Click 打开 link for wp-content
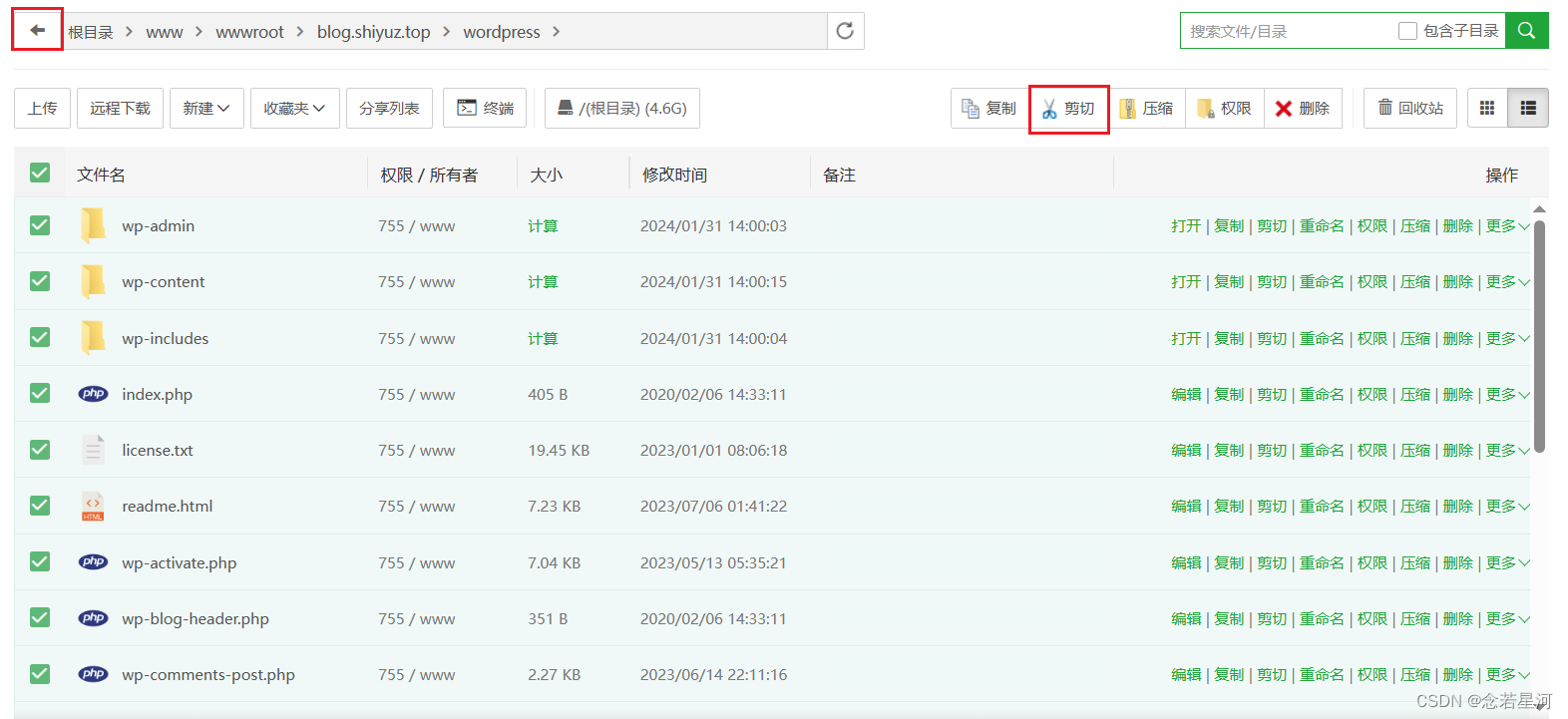 pos(1186,281)
